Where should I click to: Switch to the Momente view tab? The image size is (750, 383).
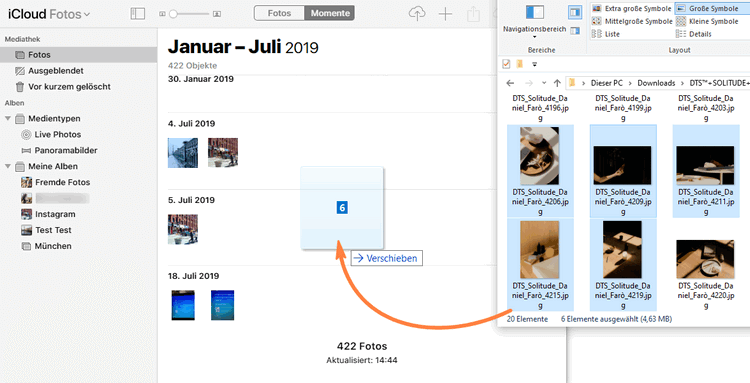click(330, 13)
